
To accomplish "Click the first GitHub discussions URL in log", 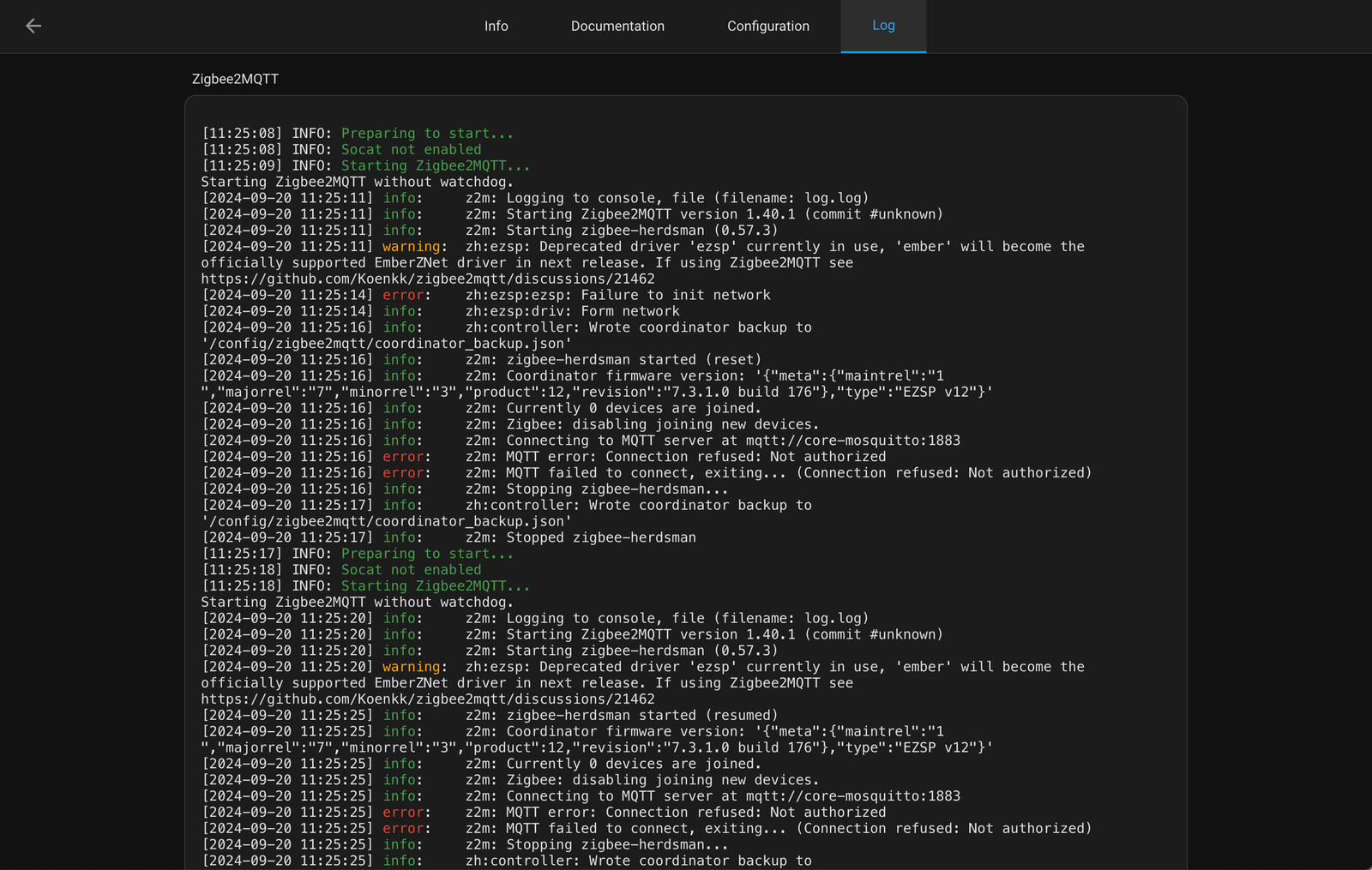I will 428,279.
